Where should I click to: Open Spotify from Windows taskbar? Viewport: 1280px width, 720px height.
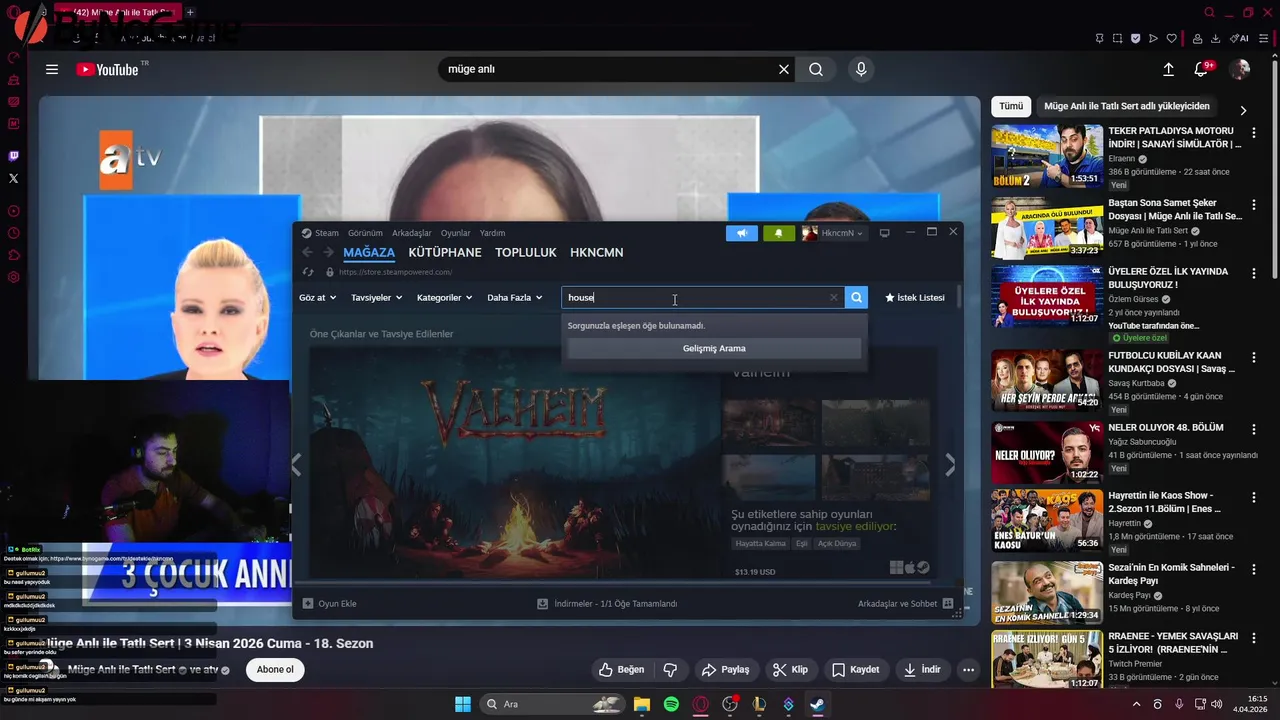[x=671, y=705]
